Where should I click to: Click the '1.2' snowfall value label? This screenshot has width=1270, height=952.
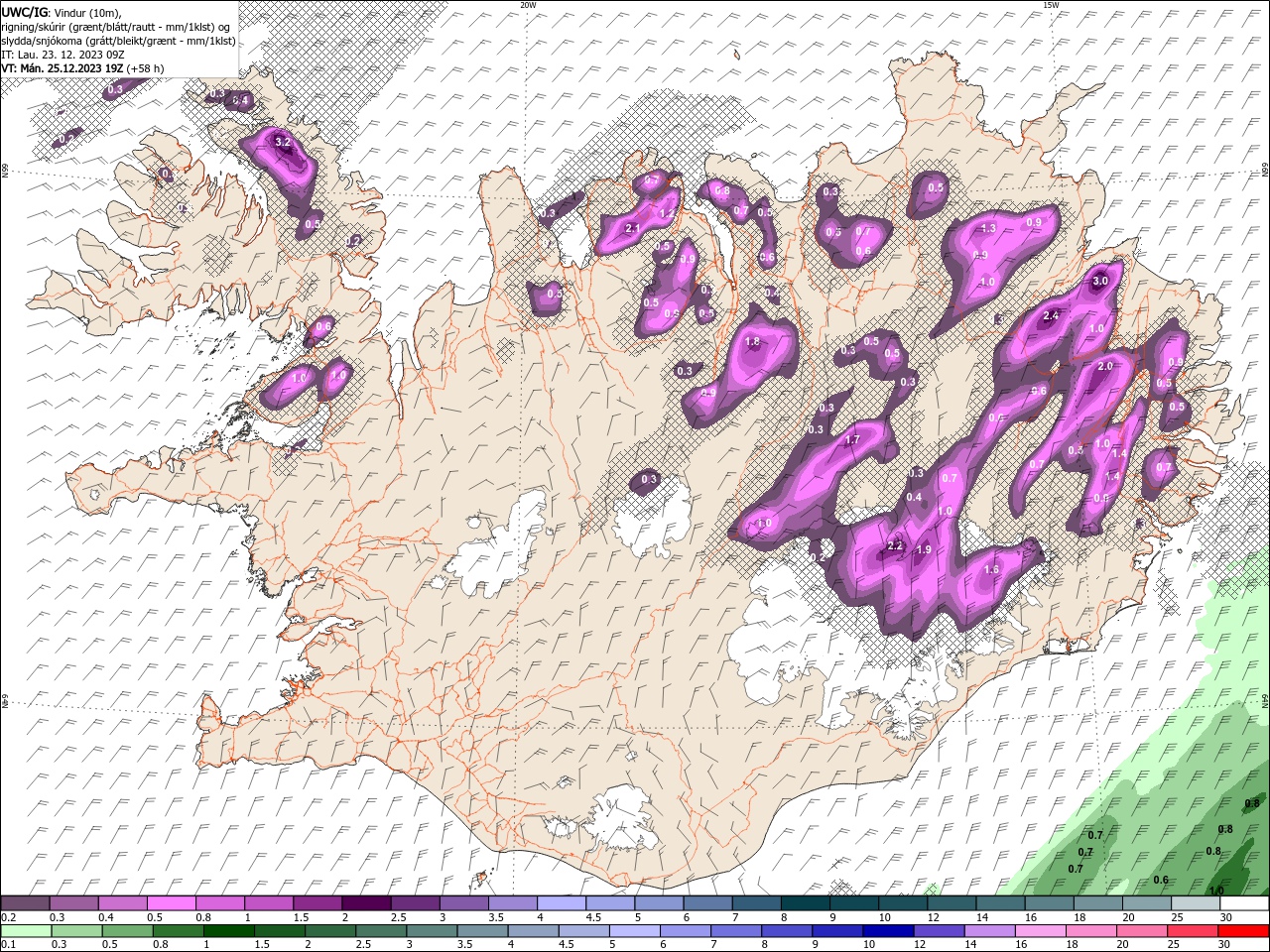pos(667,212)
